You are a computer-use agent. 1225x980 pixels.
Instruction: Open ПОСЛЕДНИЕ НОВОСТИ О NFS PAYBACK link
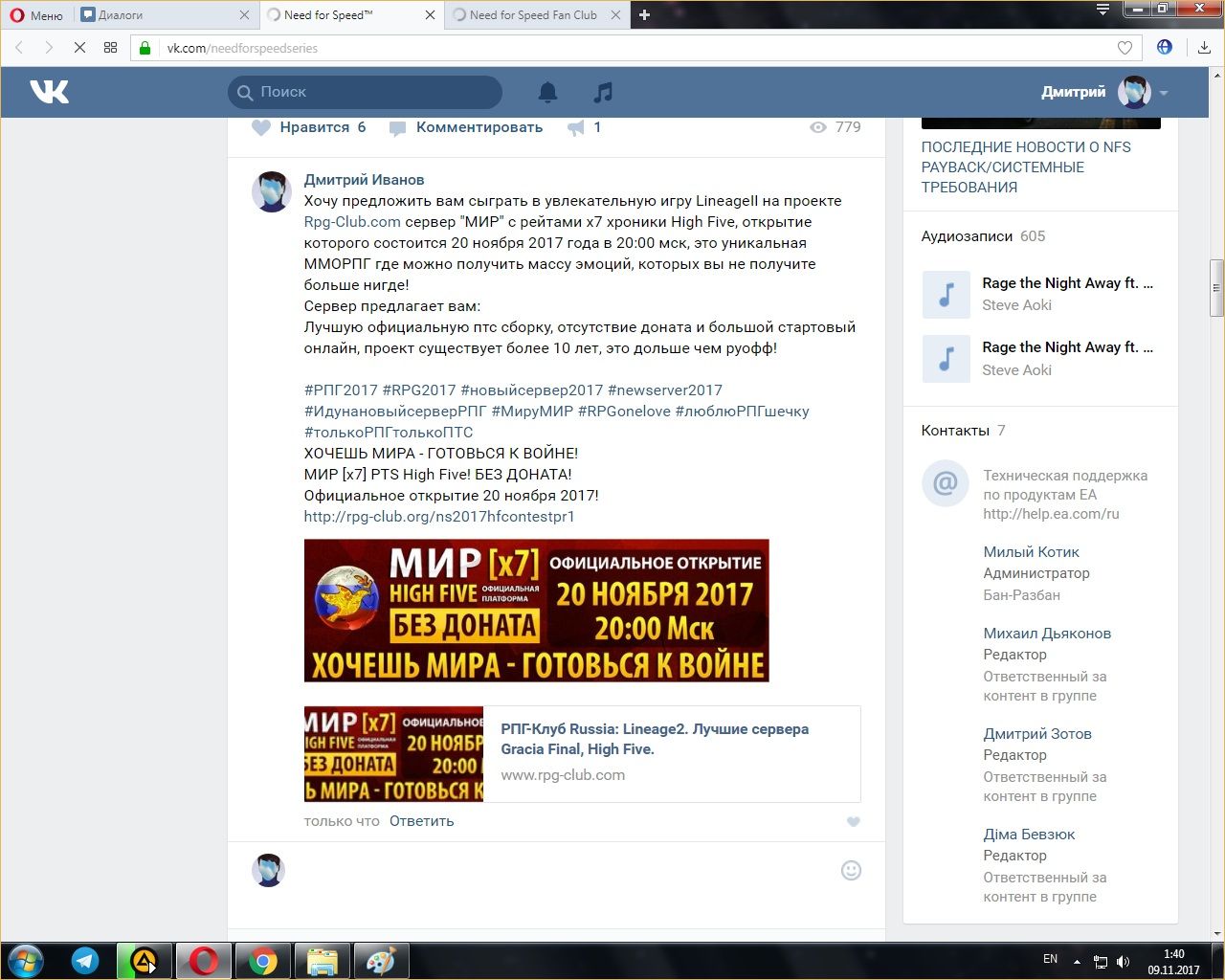(1026, 167)
